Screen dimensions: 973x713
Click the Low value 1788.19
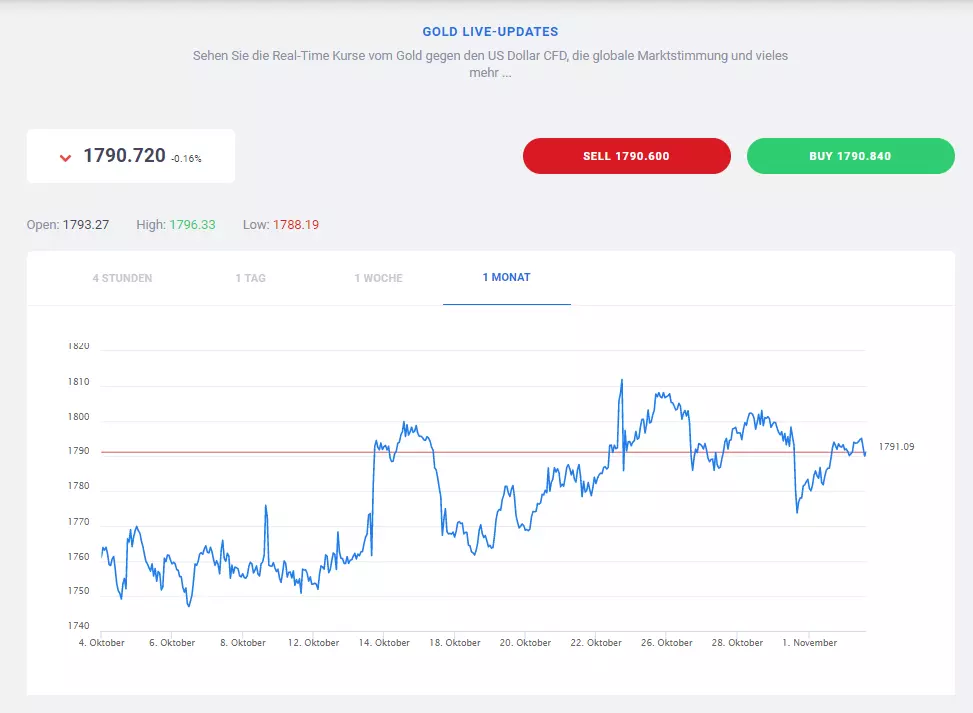point(296,225)
